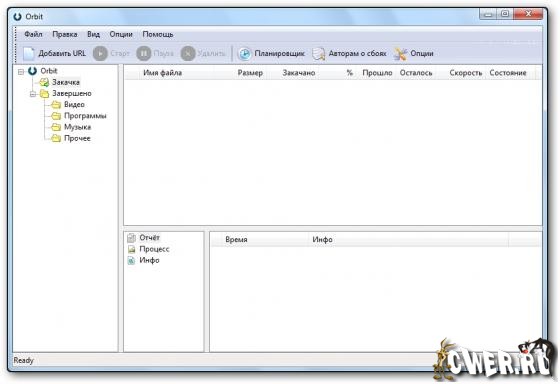The height and width of the screenshot is (384, 560).
Task: Select the Отчёт log icon
Action: (131, 238)
